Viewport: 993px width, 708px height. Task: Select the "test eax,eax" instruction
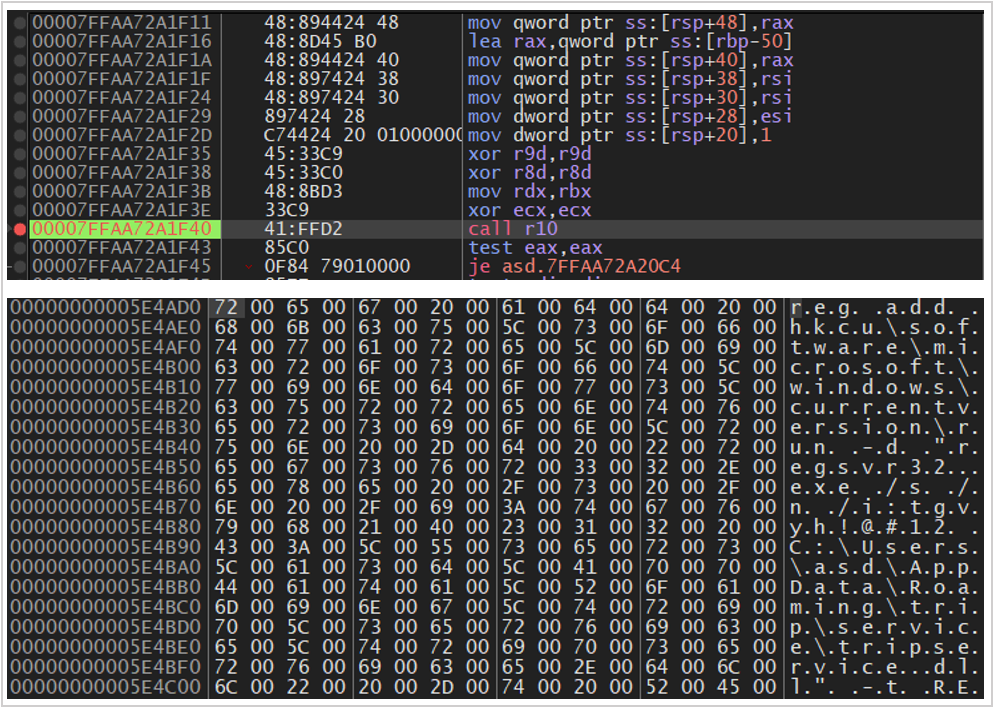(518, 248)
